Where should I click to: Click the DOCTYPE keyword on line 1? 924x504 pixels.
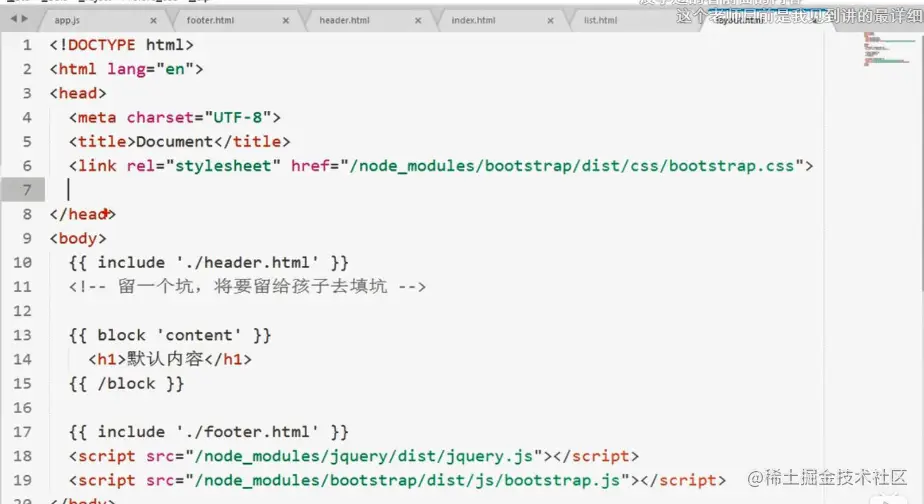click(x=102, y=45)
